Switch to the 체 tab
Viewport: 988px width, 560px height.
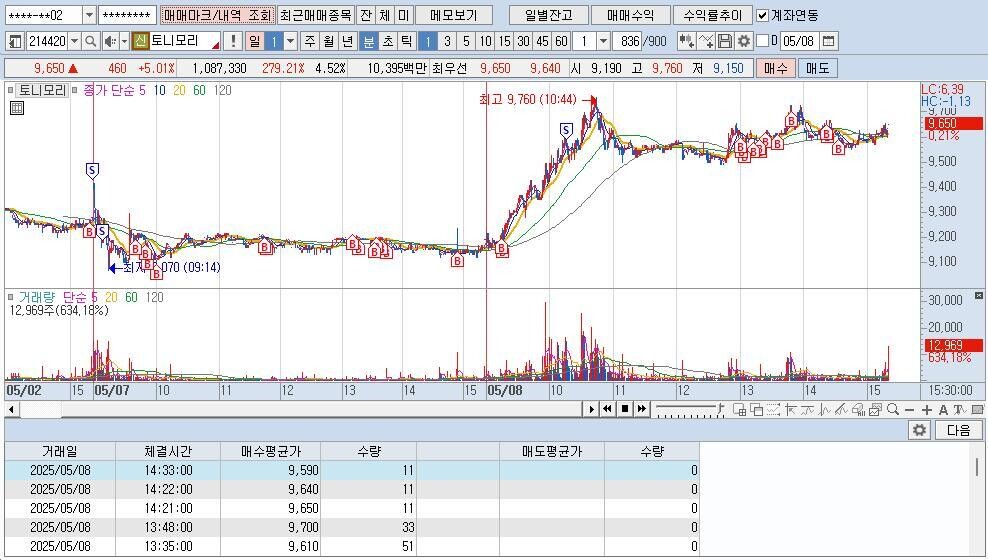coord(384,15)
